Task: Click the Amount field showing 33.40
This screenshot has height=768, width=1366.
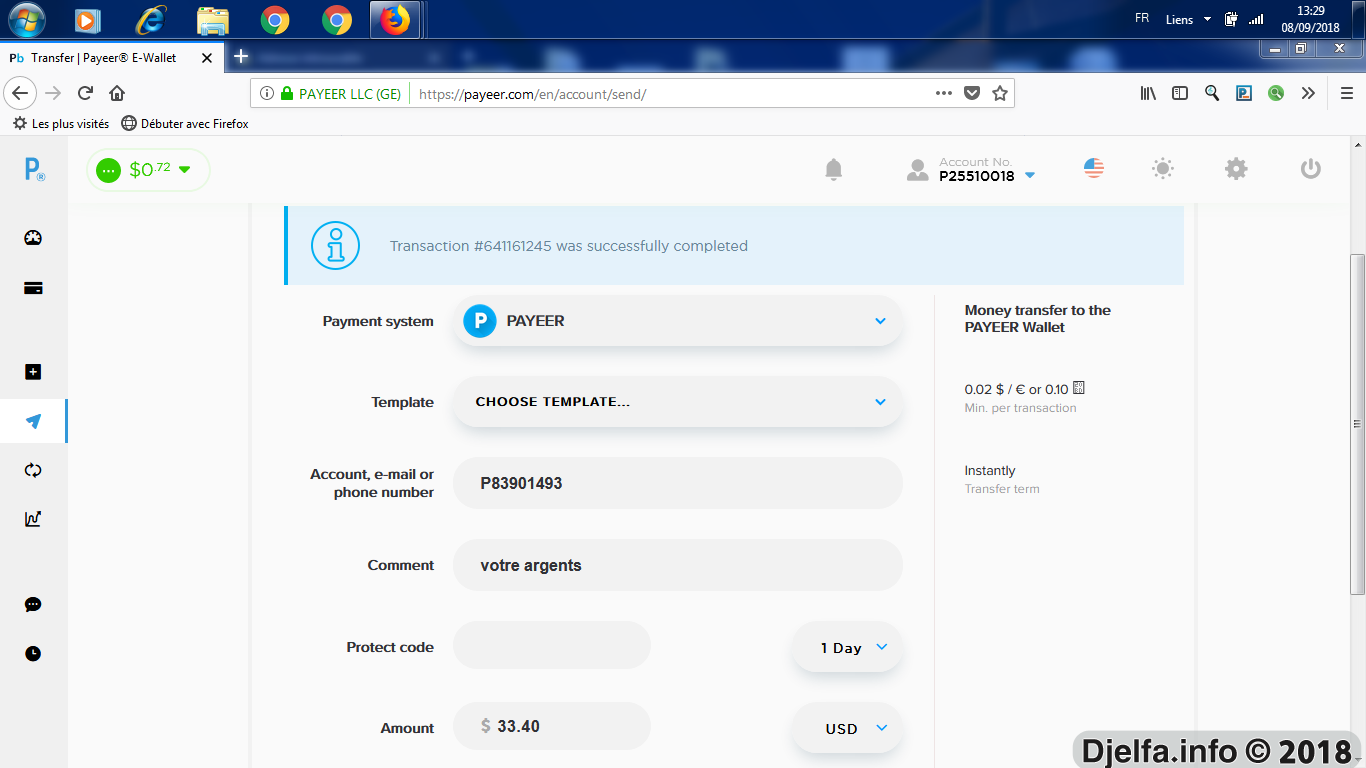Action: click(552, 727)
